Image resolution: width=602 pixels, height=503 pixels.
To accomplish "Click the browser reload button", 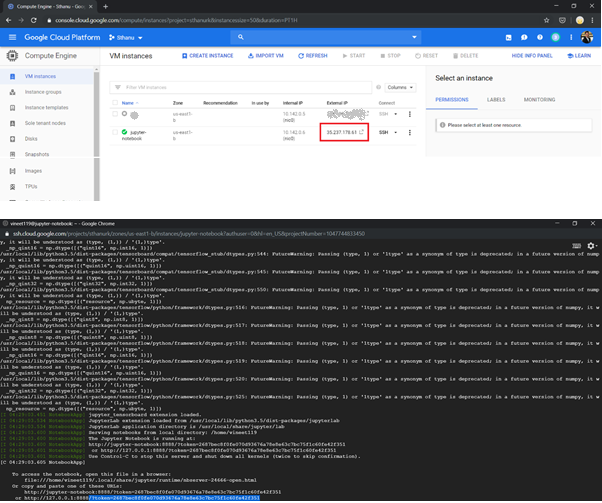I will [x=33, y=20].
